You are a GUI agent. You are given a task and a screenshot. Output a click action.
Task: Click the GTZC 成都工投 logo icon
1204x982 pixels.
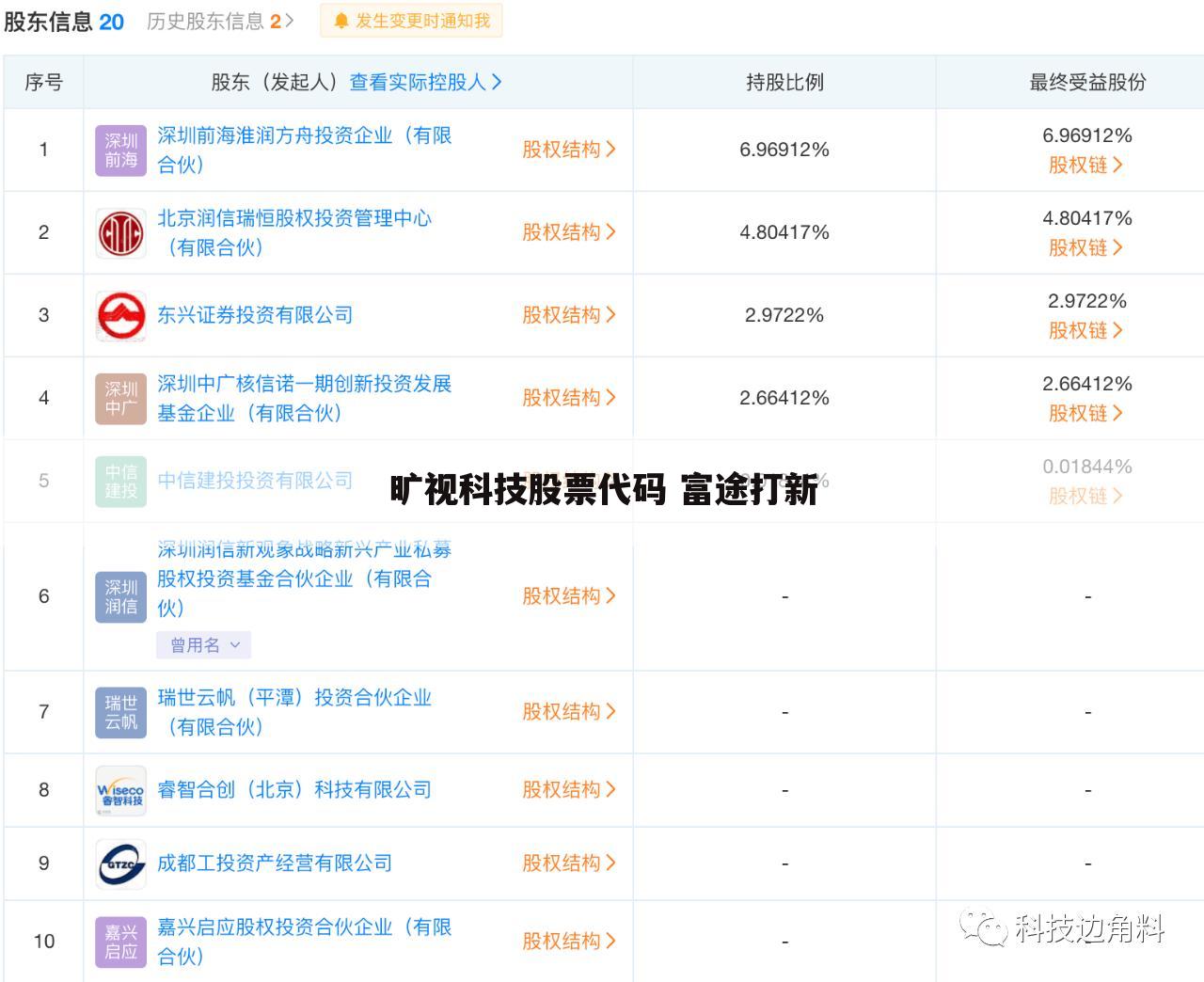click(120, 863)
